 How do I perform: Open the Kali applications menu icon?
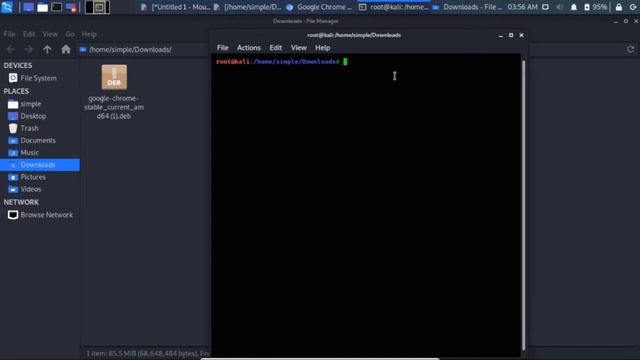7,7
